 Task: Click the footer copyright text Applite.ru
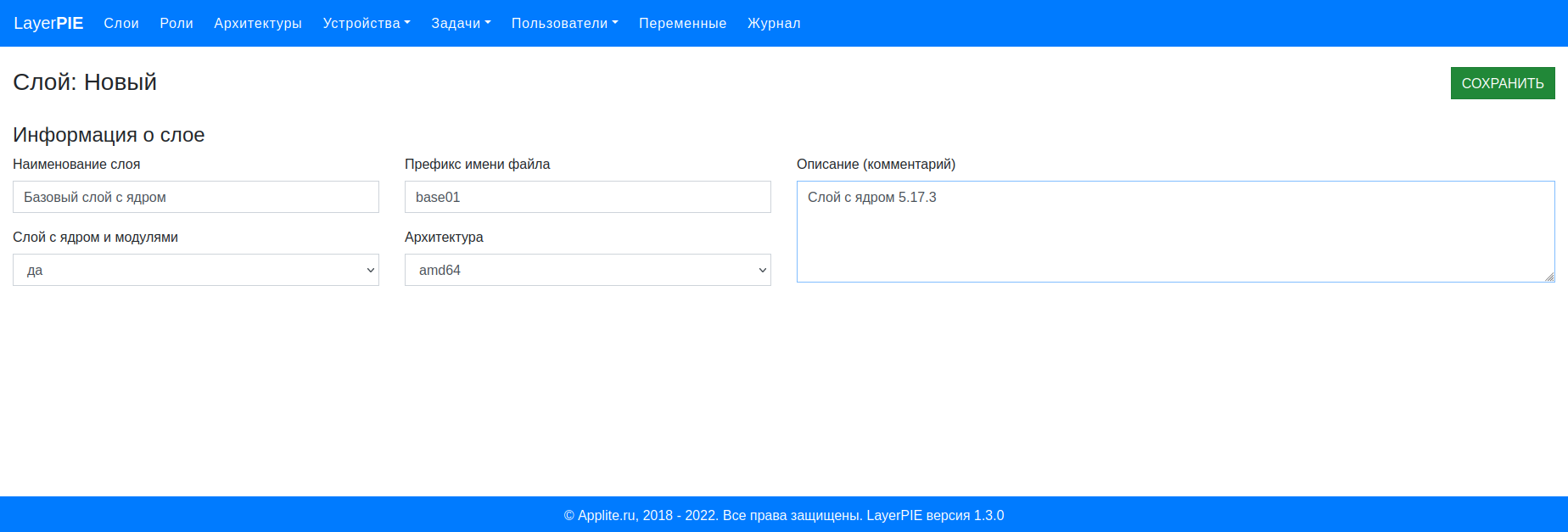click(x=784, y=515)
